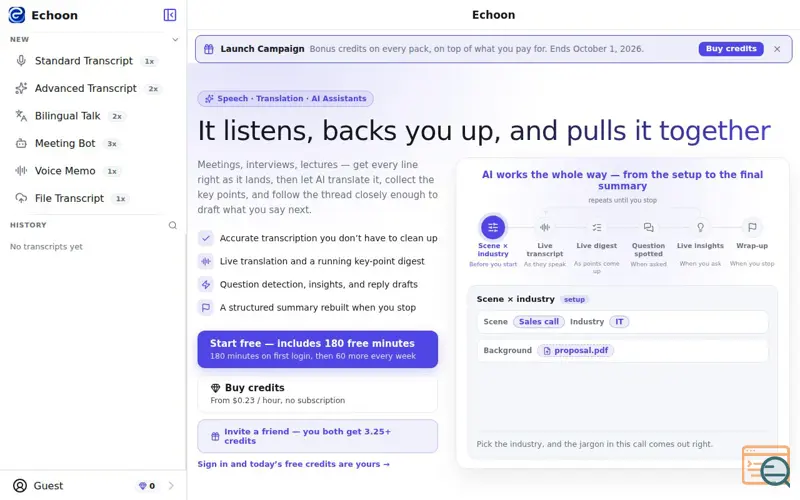This screenshot has width=800, height=500.
Task: Click the setup tag beside Scene × industry
Action: pos(574,299)
